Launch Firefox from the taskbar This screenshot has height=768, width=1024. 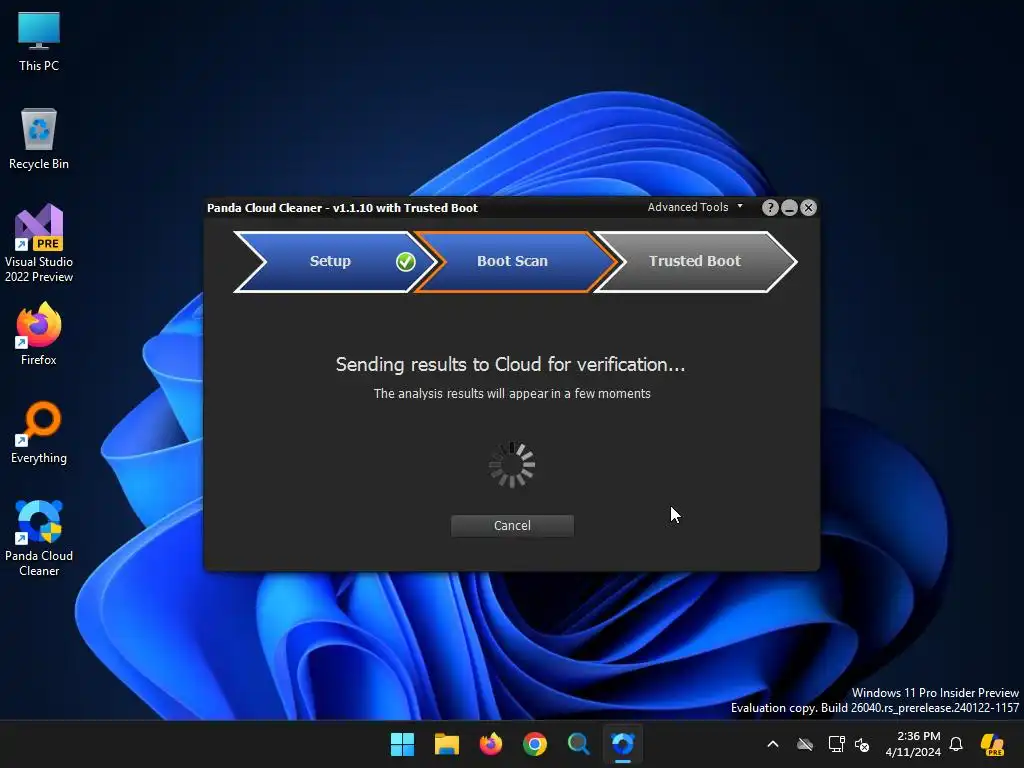(x=490, y=744)
